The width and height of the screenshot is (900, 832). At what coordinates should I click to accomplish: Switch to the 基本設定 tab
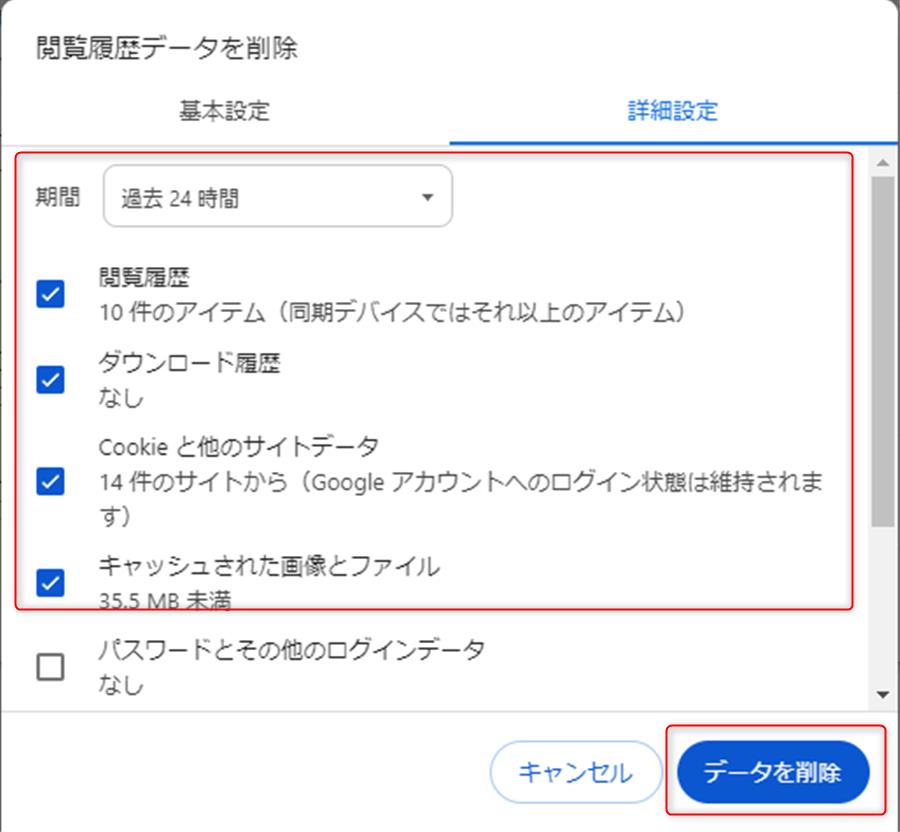coord(224,110)
